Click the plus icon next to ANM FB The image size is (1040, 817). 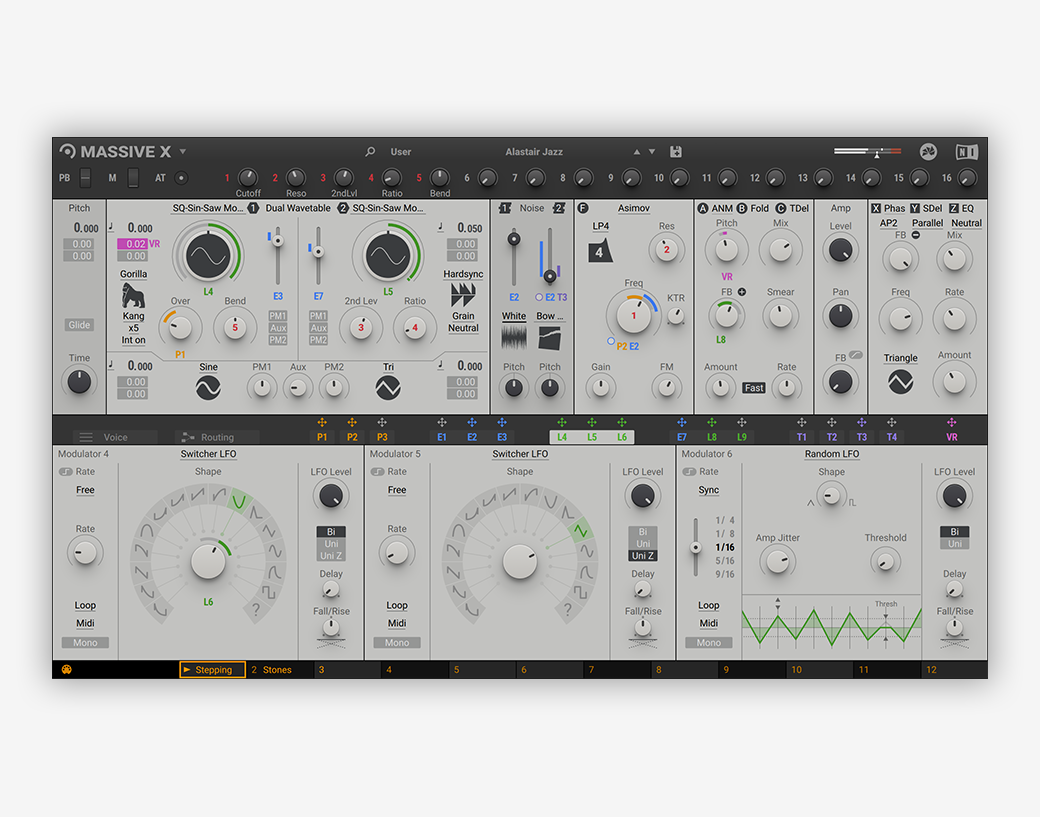point(742,292)
